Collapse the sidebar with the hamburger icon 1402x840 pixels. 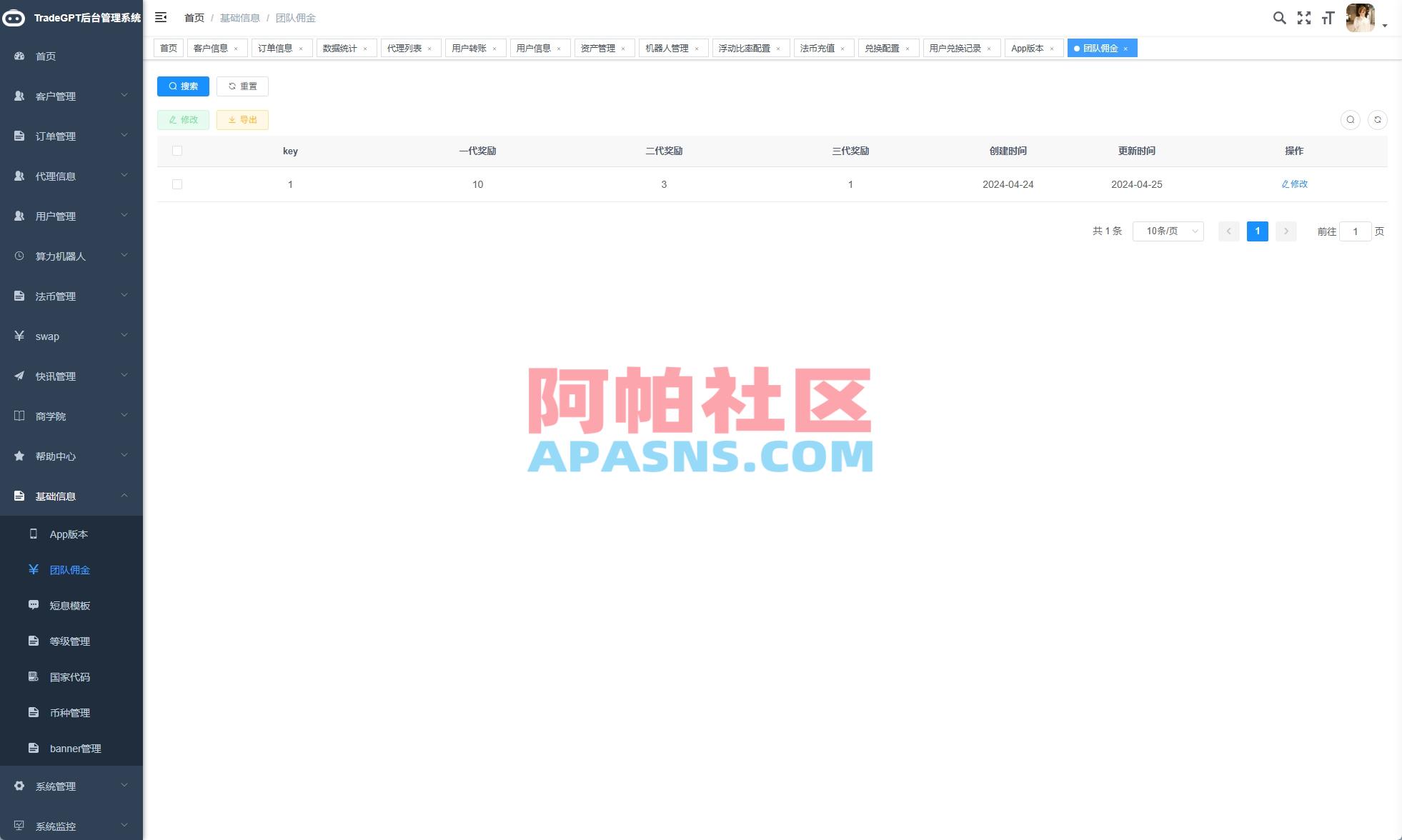tap(161, 16)
